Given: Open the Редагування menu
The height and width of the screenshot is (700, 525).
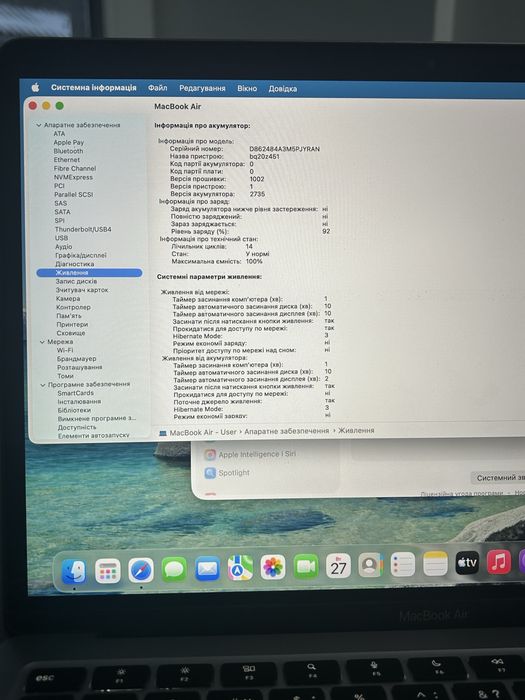Looking at the screenshot, I should pos(202,88).
